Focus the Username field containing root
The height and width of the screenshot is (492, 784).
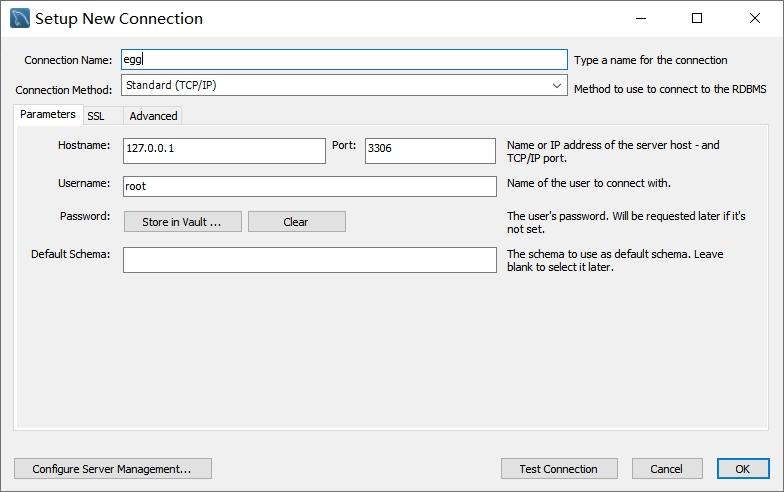pos(310,186)
